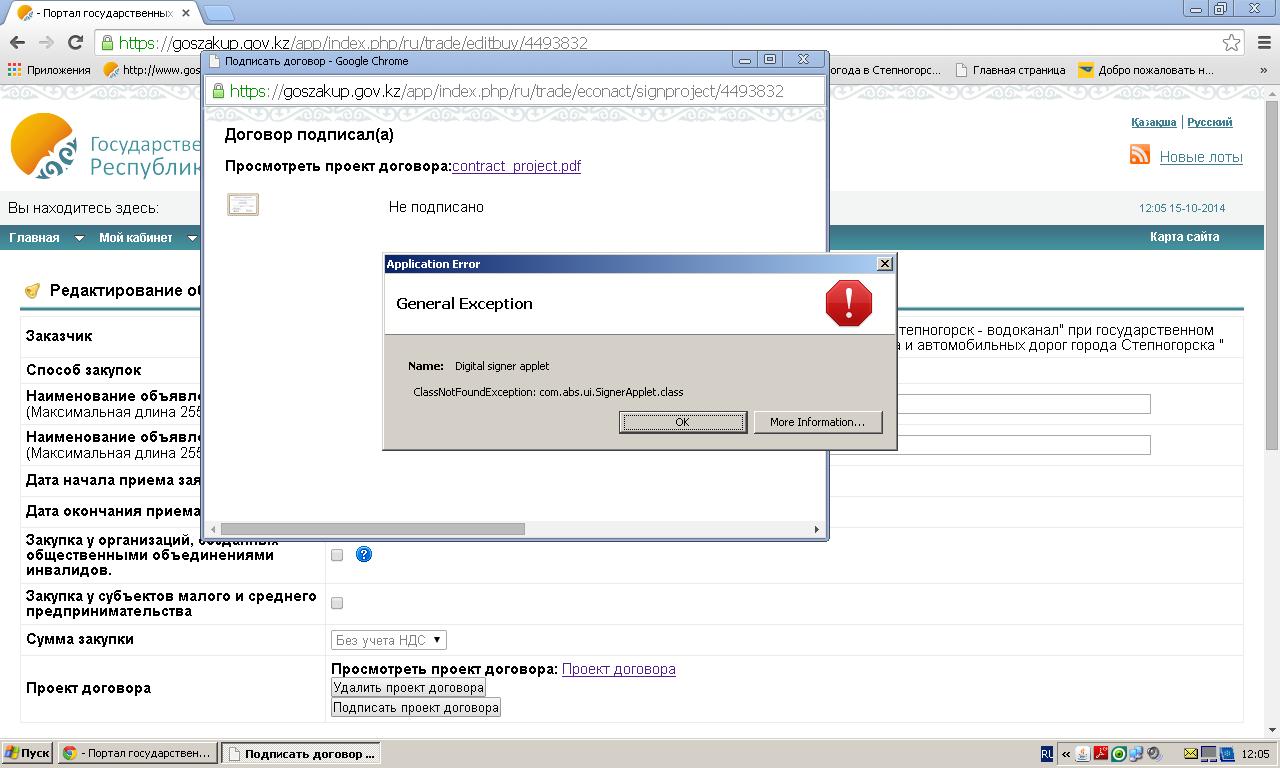Viewport: 1280px width, 768px height.
Task: Click the green circle tray icon
Action: pos(1119,754)
